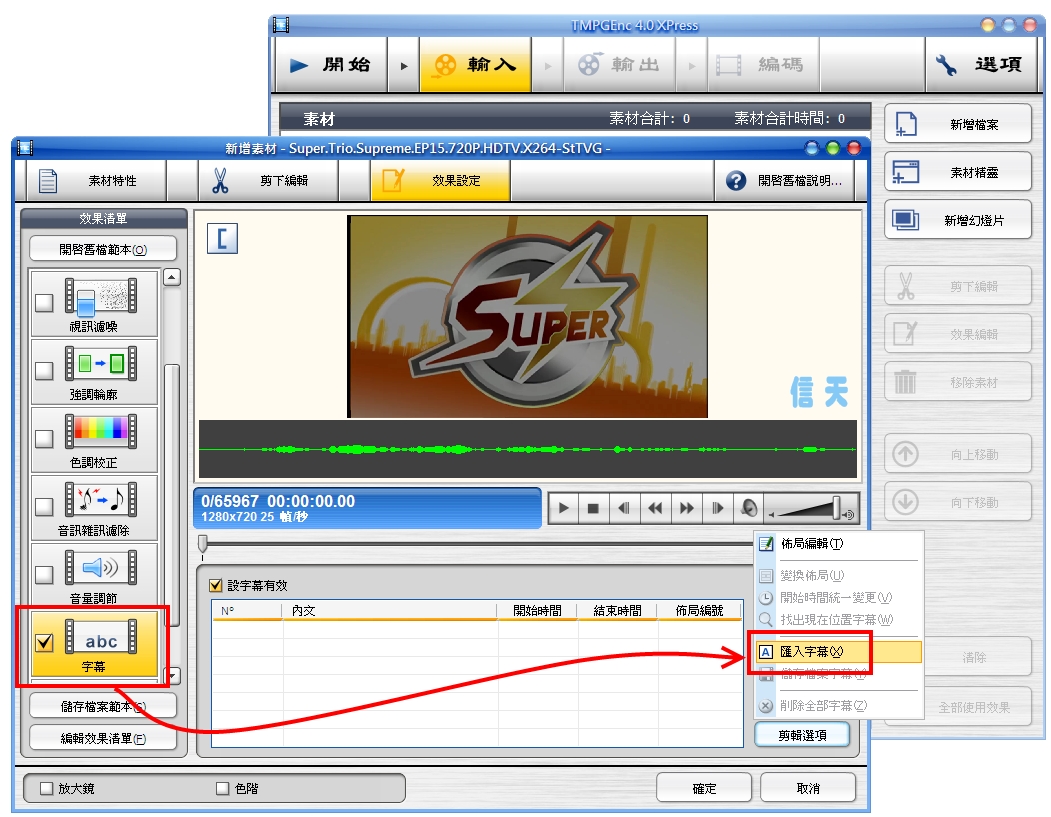This screenshot has height=817, width=1051.
Task: Select the 音訊雜訊濾除 audio noise filter icon
Action: coord(101,499)
